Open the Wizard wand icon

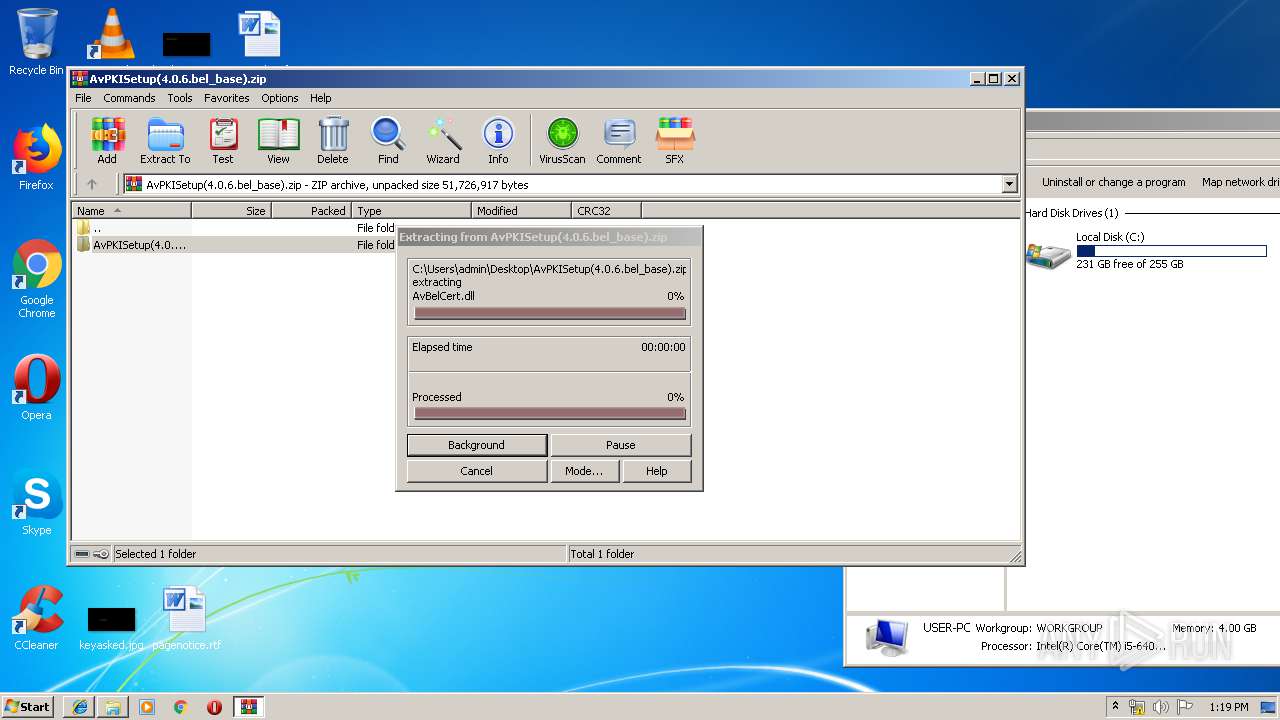[443, 140]
